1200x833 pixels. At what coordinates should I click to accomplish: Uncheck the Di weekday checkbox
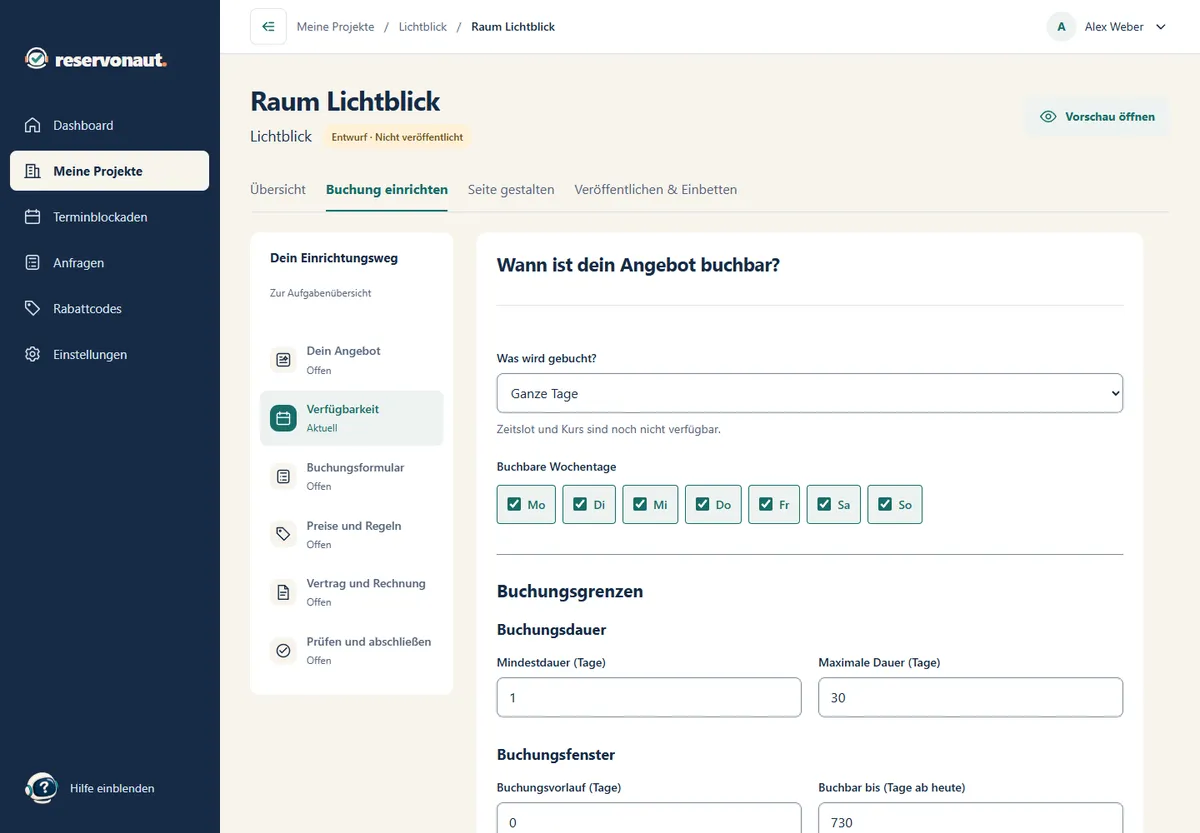[x=579, y=504]
